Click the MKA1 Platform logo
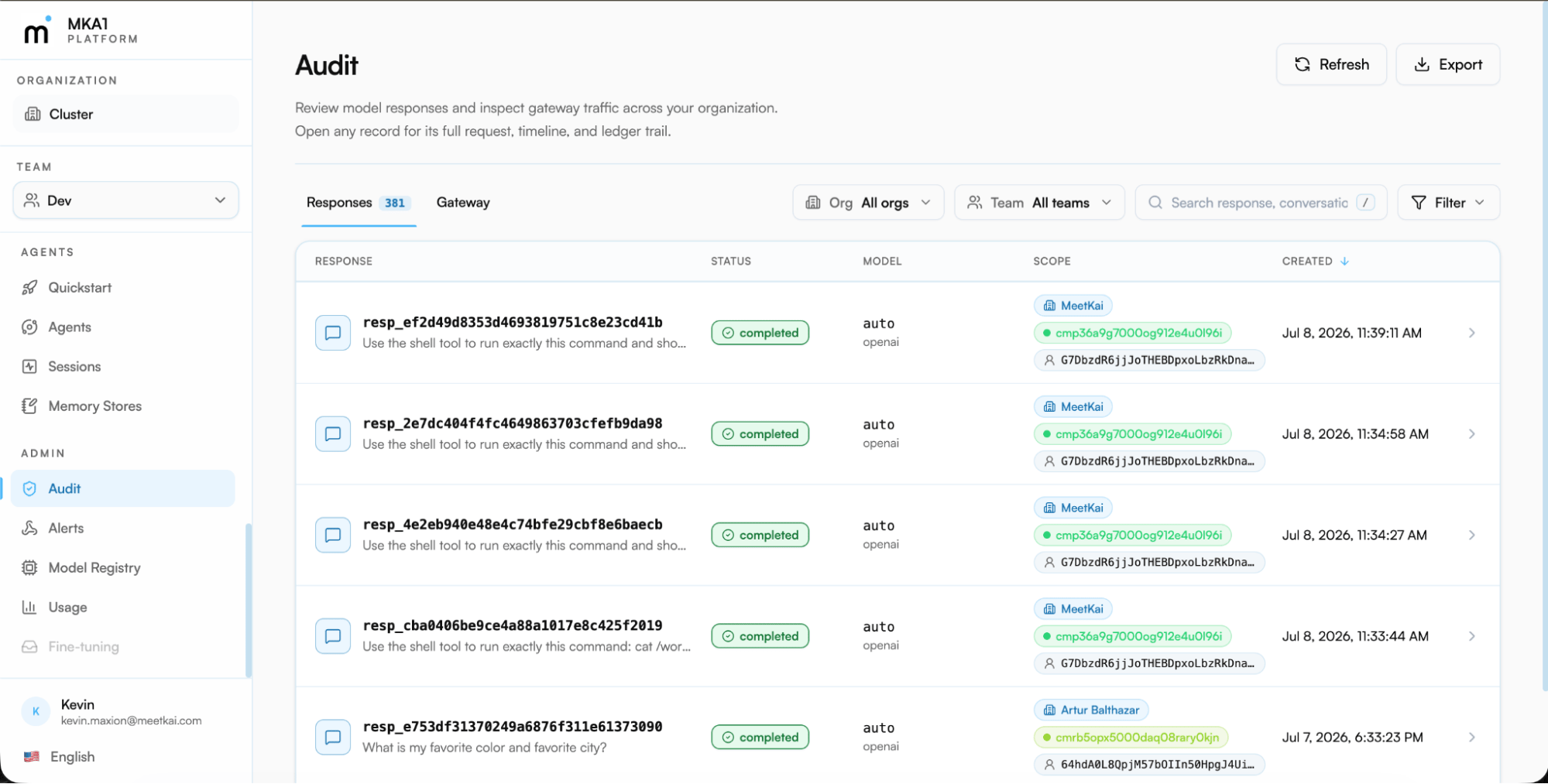 [x=81, y=31]
